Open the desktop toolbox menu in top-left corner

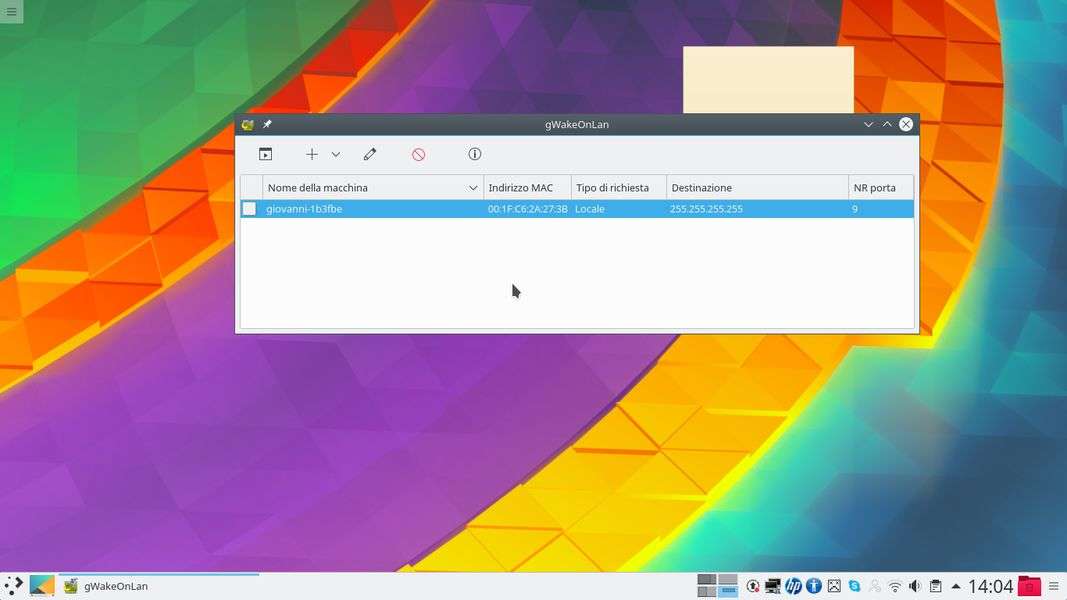(12, 12)
